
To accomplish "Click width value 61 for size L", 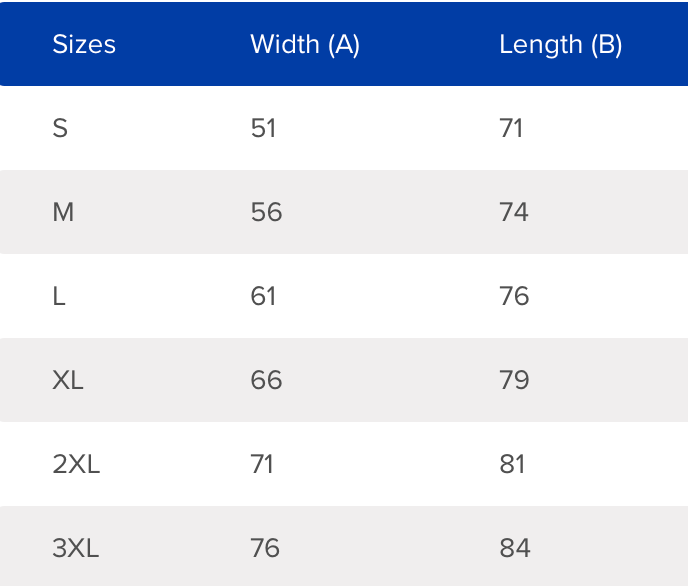I will tap(264, 296).
